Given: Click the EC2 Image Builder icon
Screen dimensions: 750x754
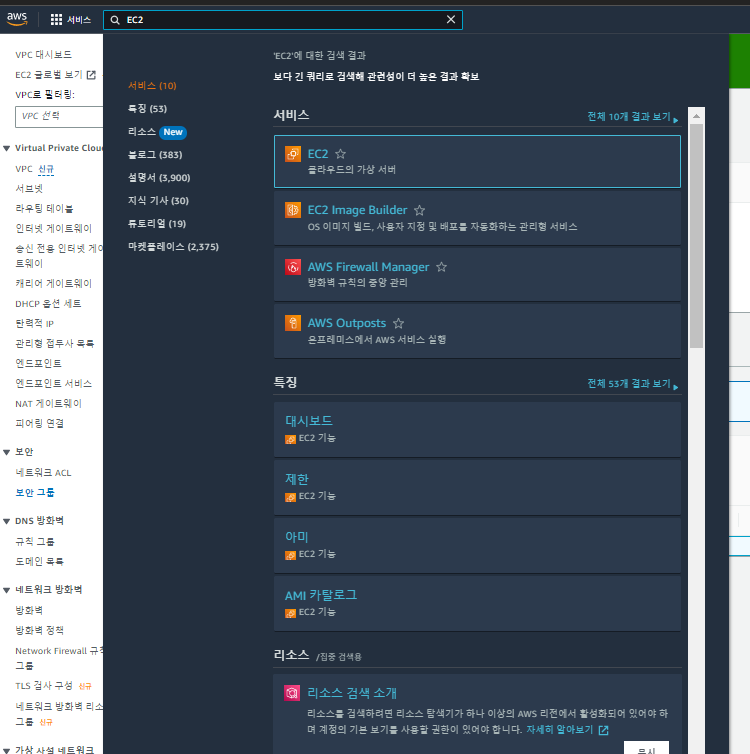Looking at the screenshot, I should coord(293,210).
